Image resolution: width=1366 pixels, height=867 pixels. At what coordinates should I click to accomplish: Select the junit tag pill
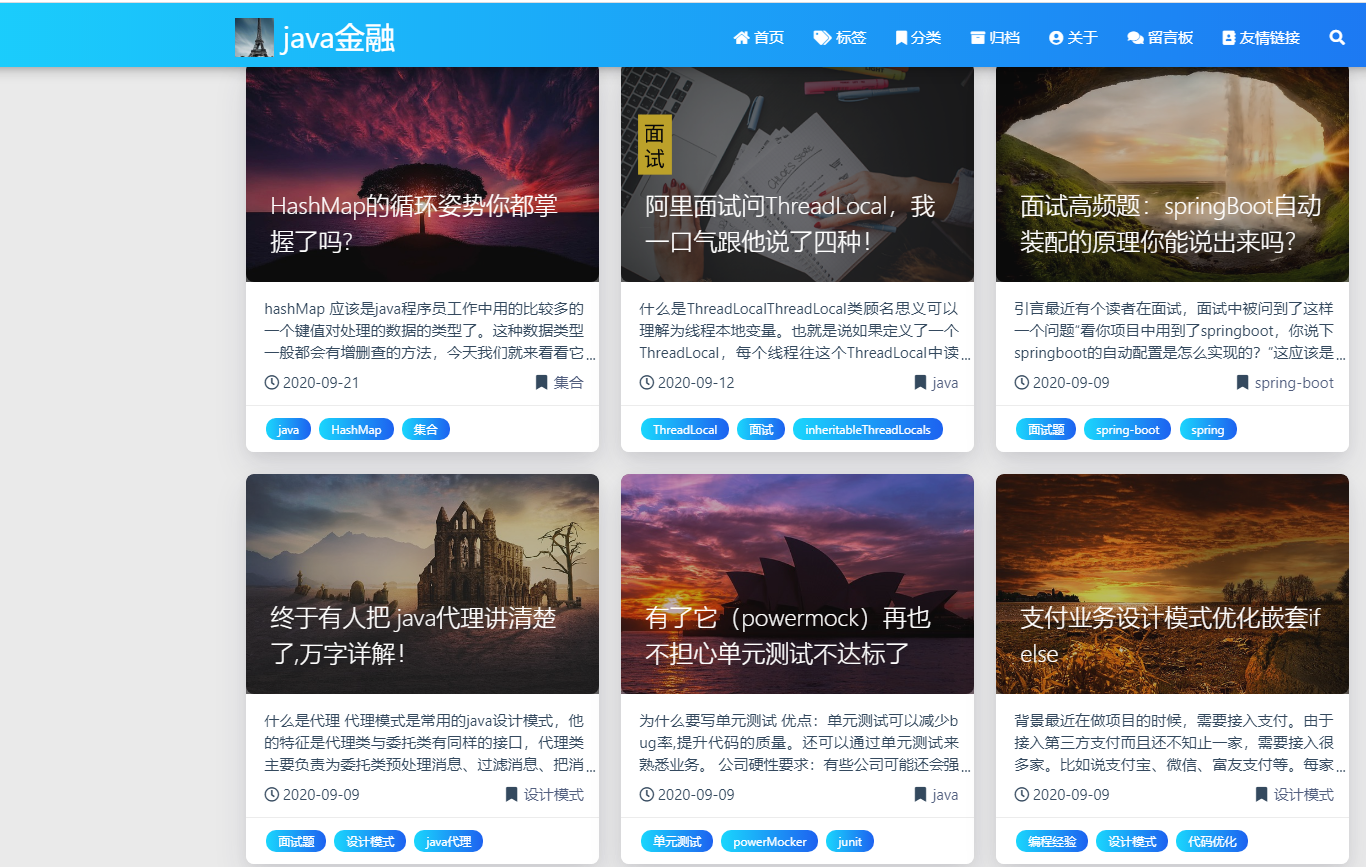coord(850,841)
